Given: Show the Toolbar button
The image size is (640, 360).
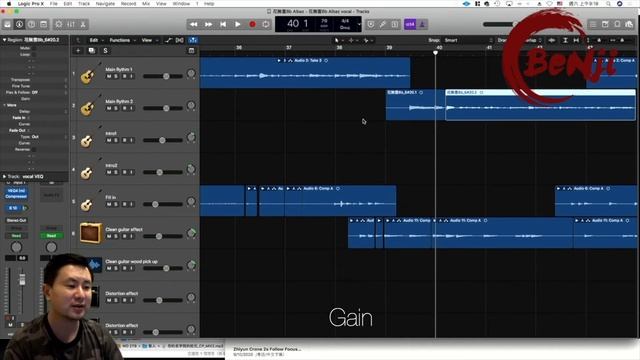Looking at the screenshot, I should pyautogui.click(x=43, y=24).
